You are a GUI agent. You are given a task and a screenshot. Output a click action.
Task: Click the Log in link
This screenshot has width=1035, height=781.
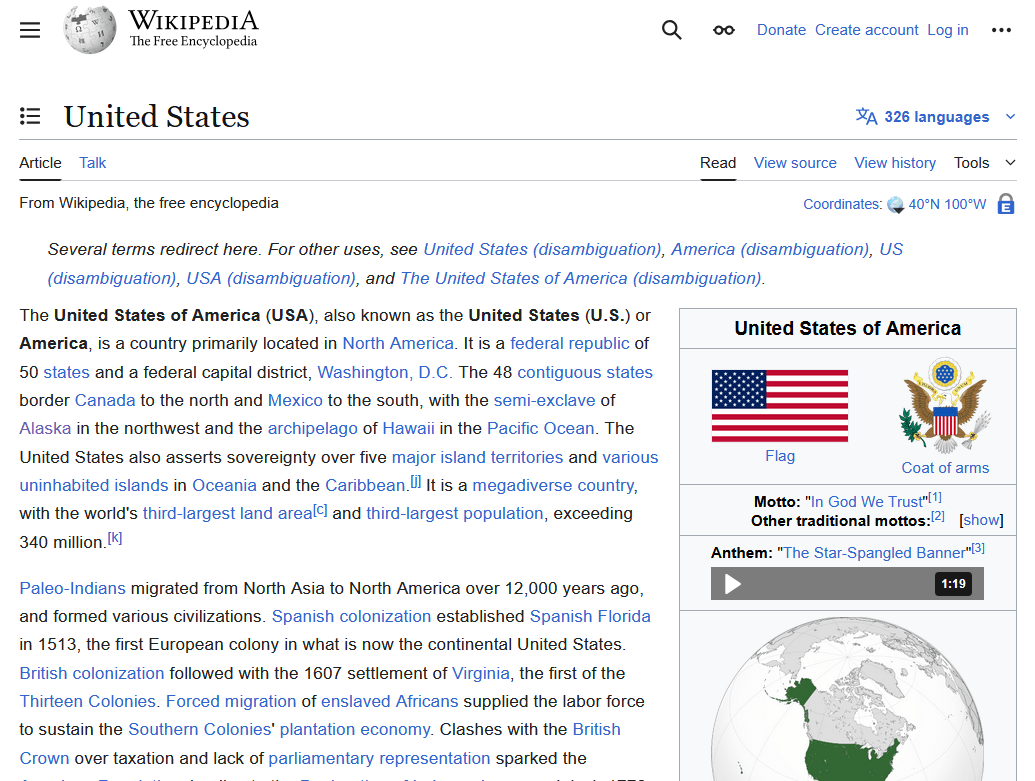[947, 30]
